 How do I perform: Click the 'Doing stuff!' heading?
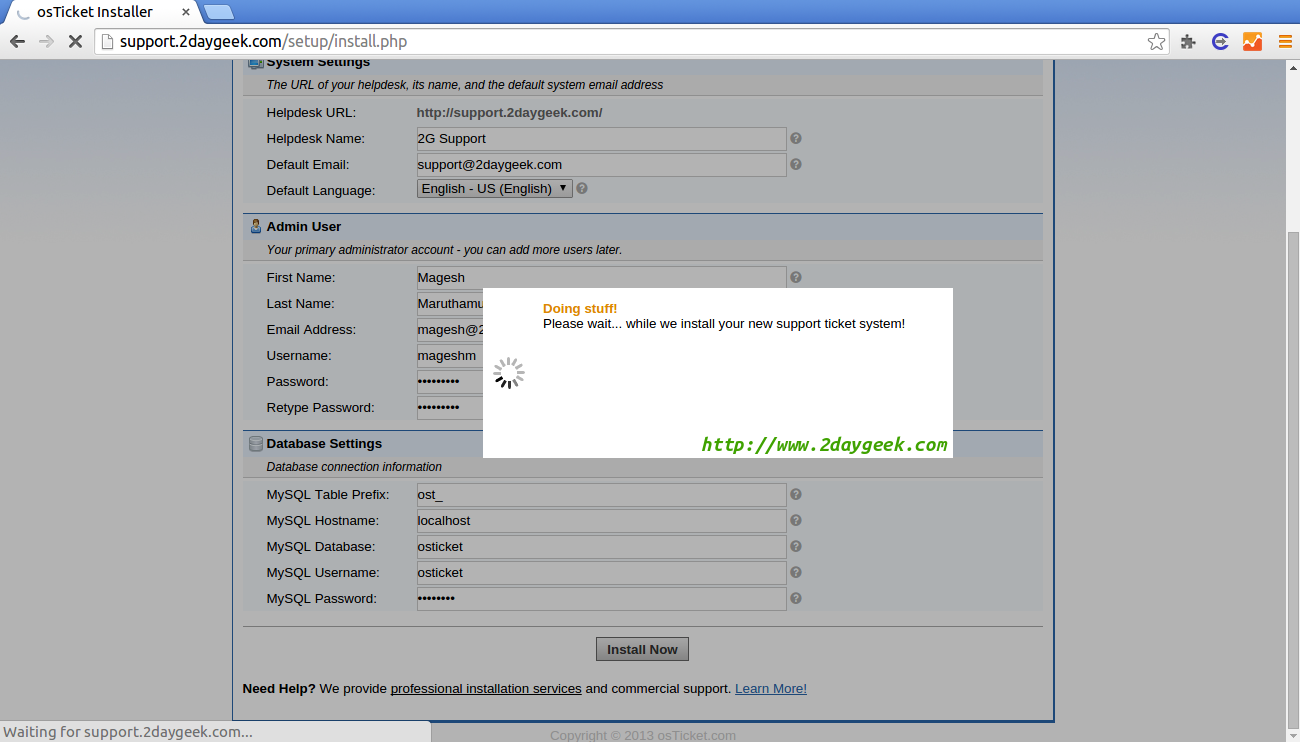[x=580, y=309]
